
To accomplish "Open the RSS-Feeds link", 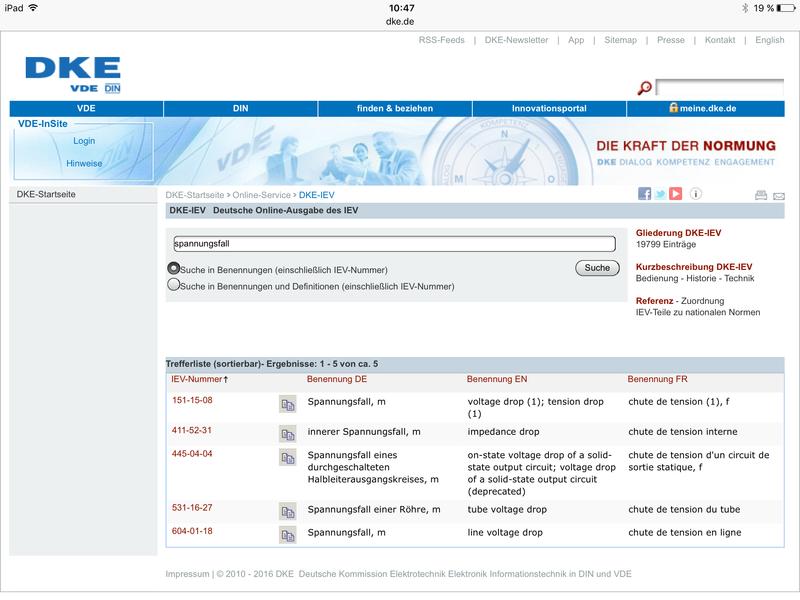I will tap(442, 40).
